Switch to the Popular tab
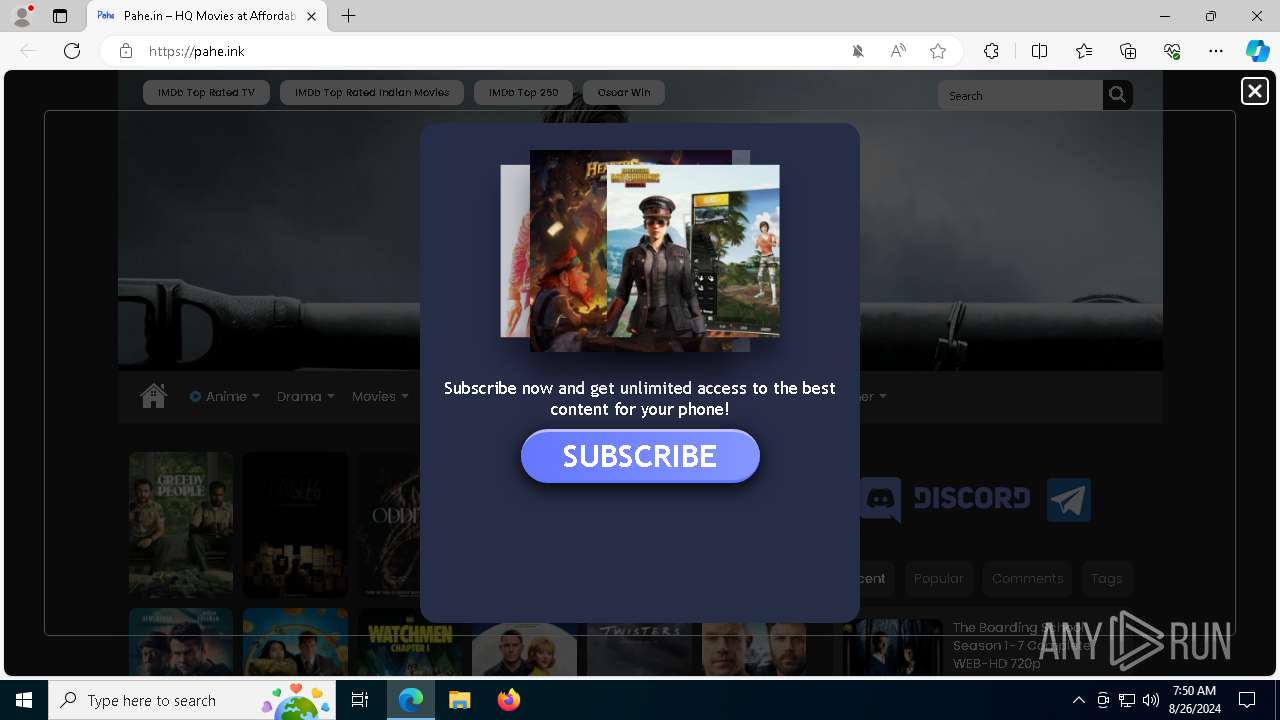Screen dimensions: 1280x720 (938, 578)
